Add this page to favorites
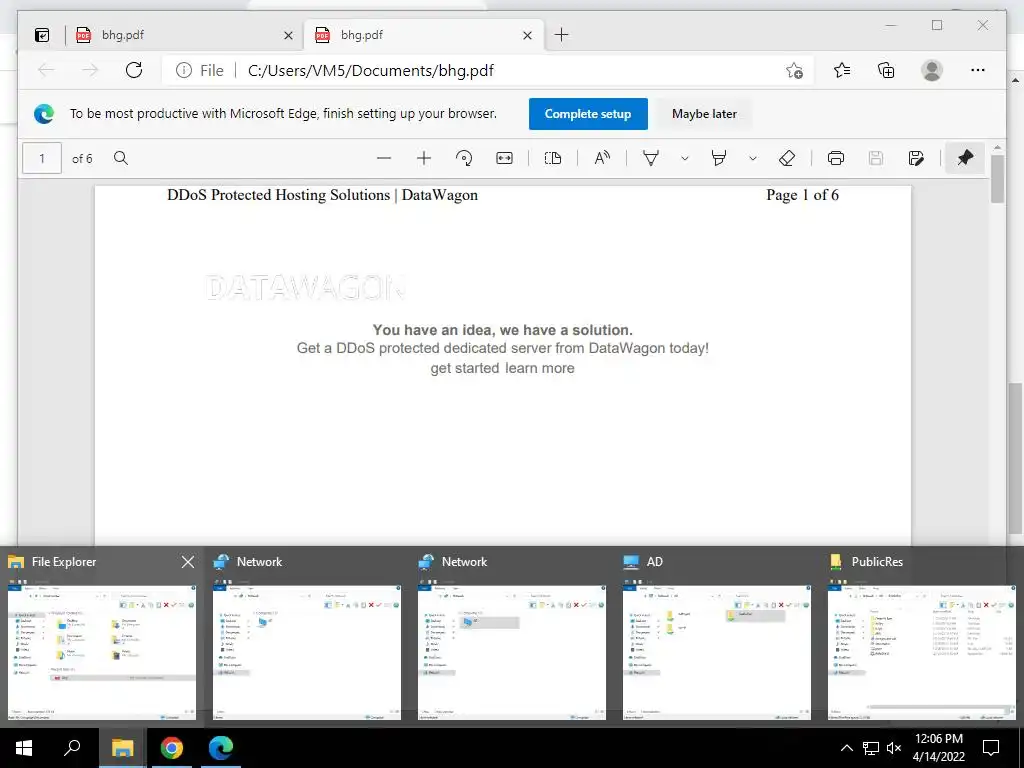The image size is (1024, 768). click(794, 70)
